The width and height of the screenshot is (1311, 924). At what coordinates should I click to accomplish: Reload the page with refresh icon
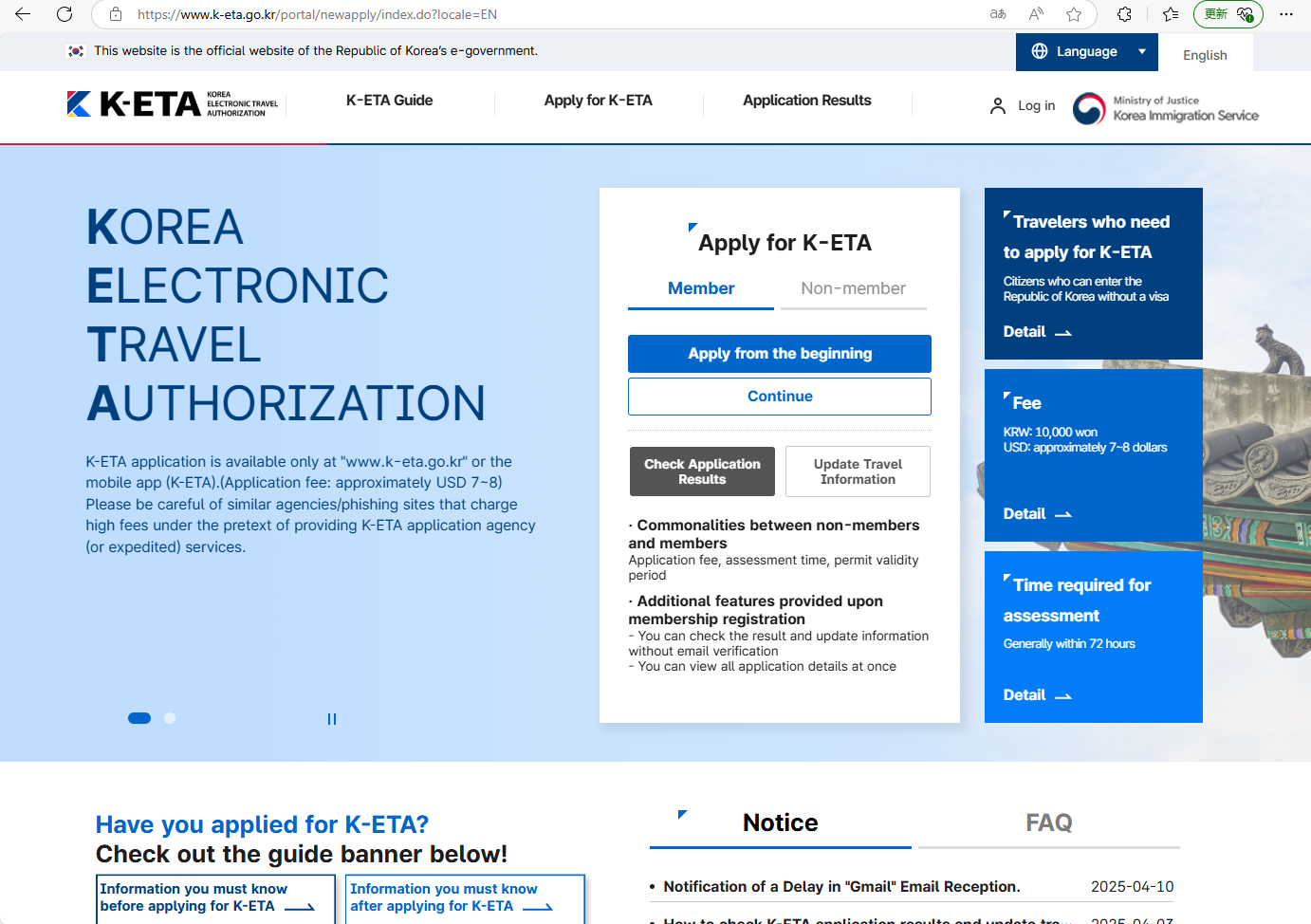point(65,14)
